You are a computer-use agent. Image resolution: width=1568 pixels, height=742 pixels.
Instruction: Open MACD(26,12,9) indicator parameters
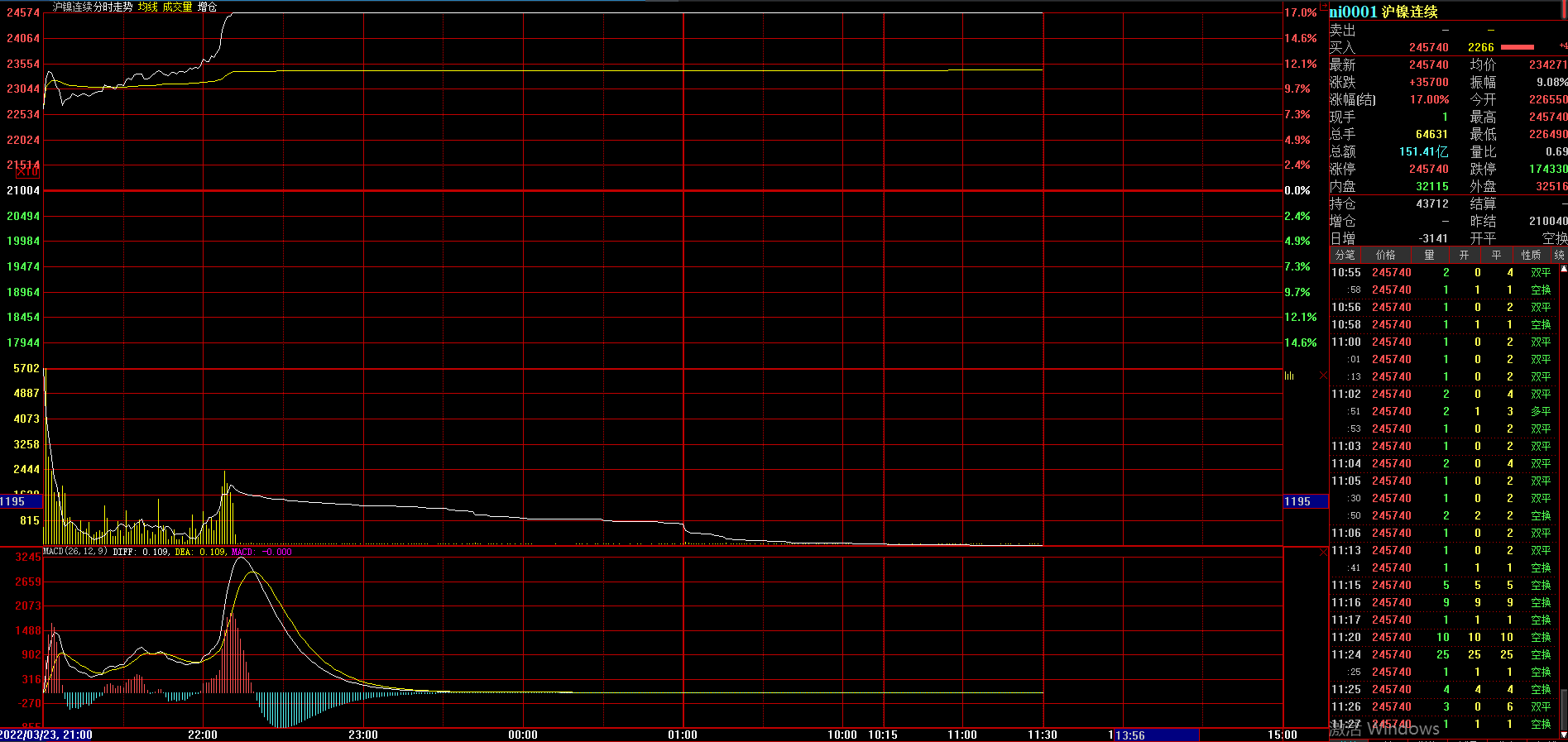pyautogui.click(x=75, y=551)
